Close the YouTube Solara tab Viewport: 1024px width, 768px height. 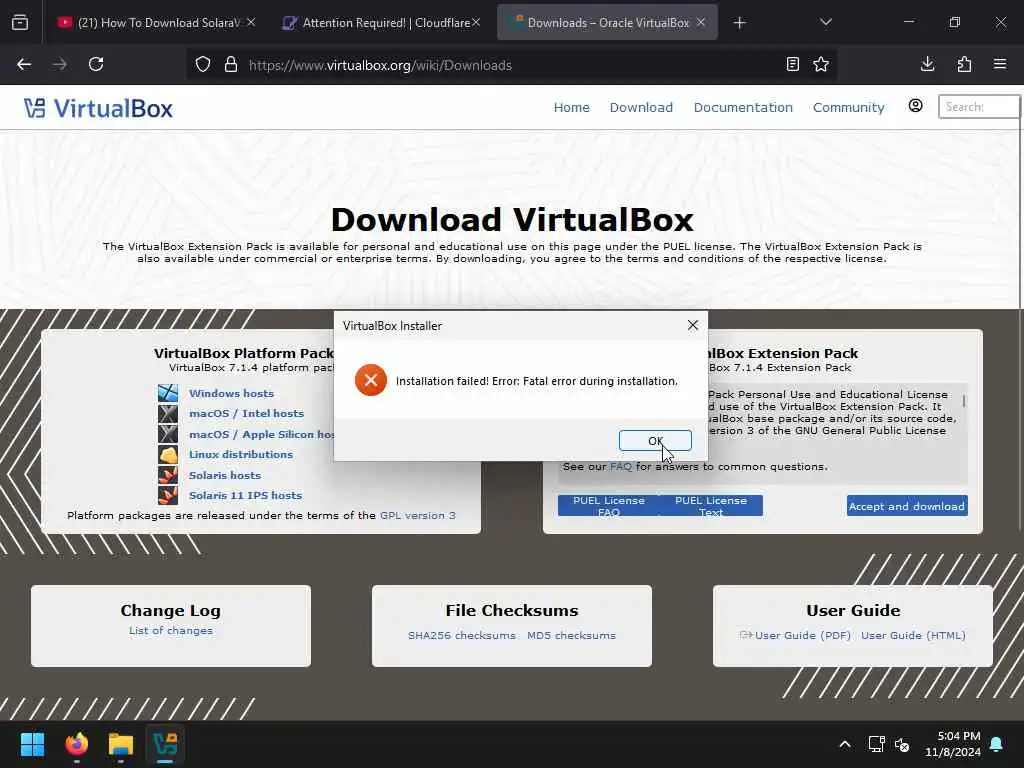251,22
